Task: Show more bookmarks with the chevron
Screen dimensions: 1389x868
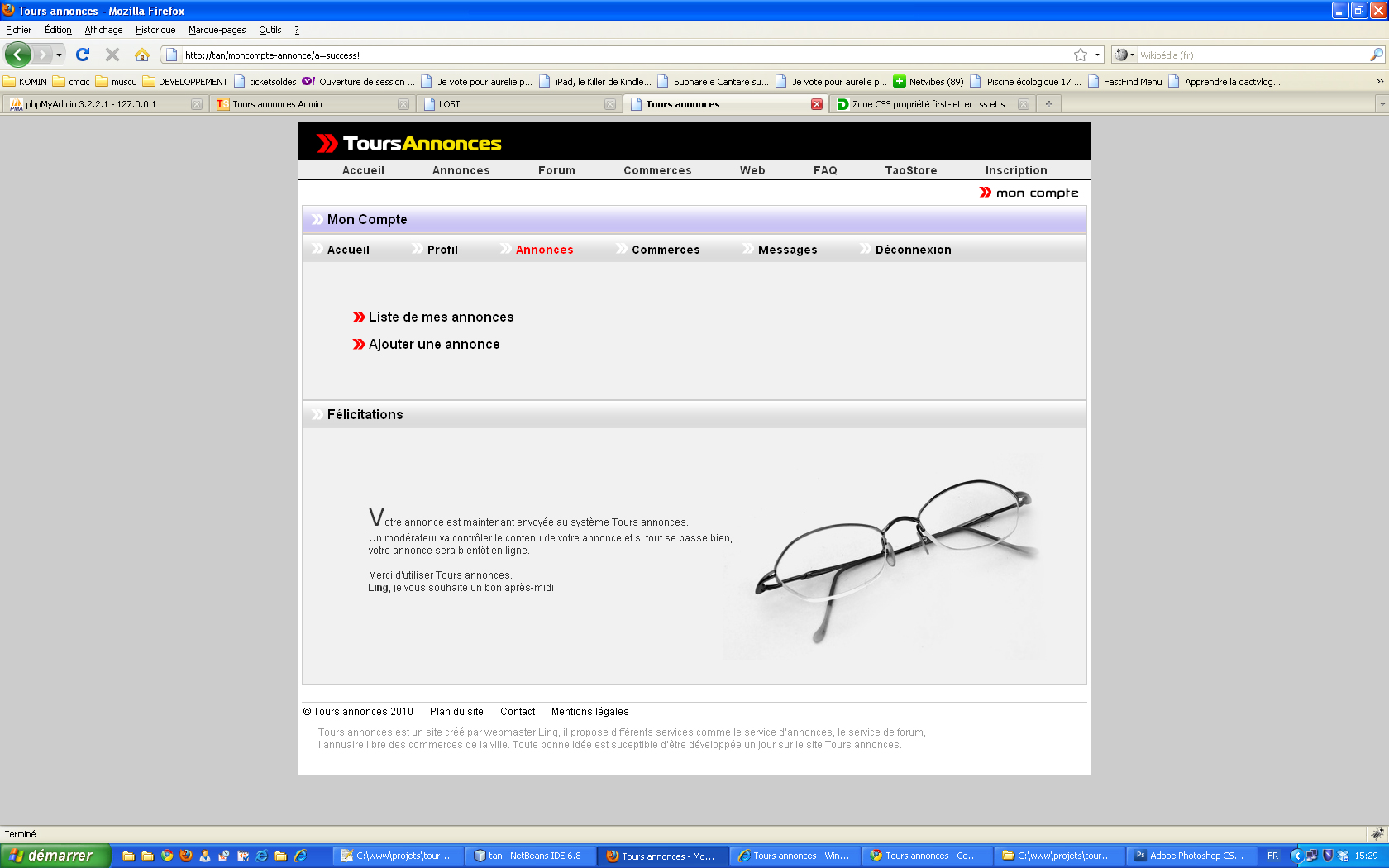Action: pyautogui.click(x=1380, y=82)
